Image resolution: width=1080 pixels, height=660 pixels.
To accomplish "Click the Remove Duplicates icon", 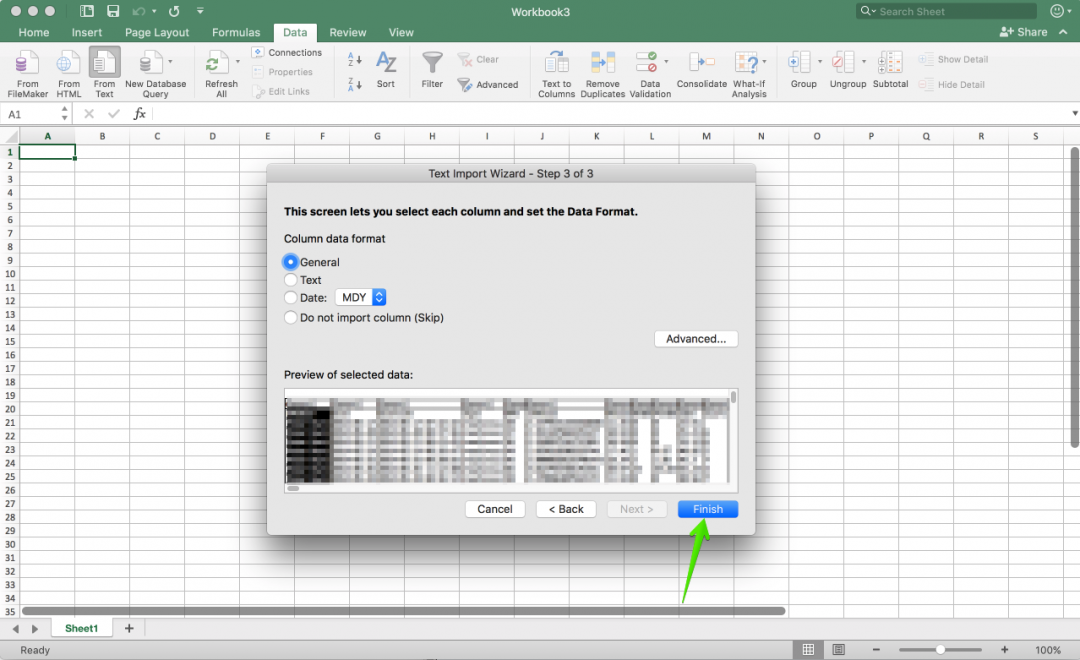I will pos(603,64).
